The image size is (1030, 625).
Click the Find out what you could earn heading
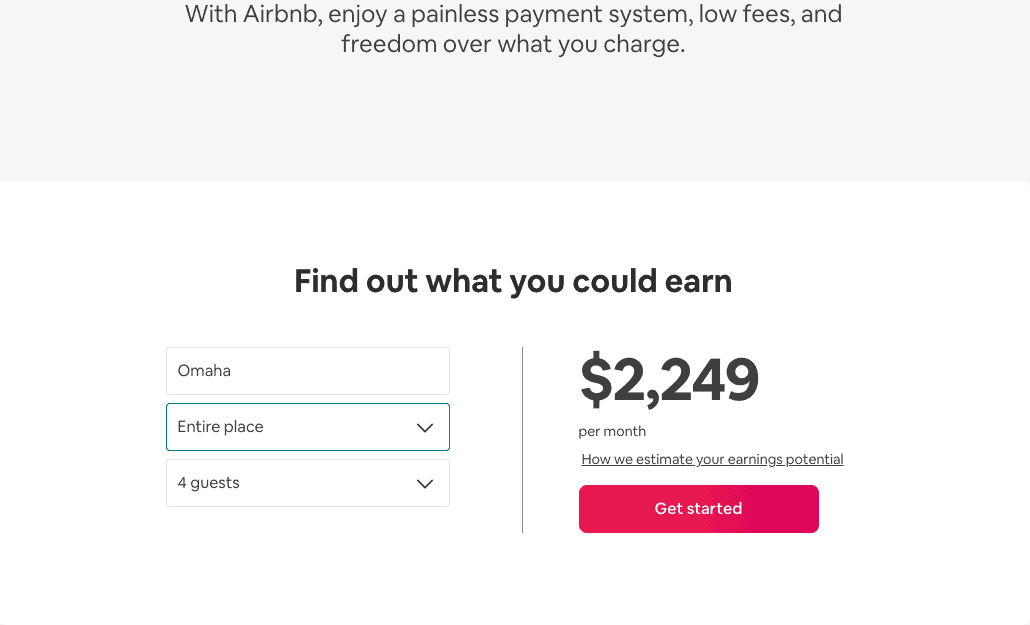(x=513, y=281)
